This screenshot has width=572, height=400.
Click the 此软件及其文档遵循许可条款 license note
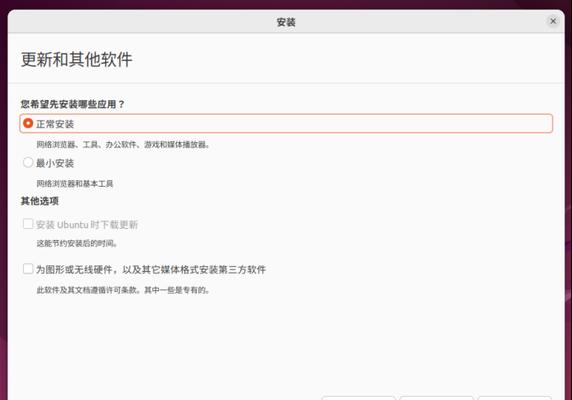click(x=123, y=290)
